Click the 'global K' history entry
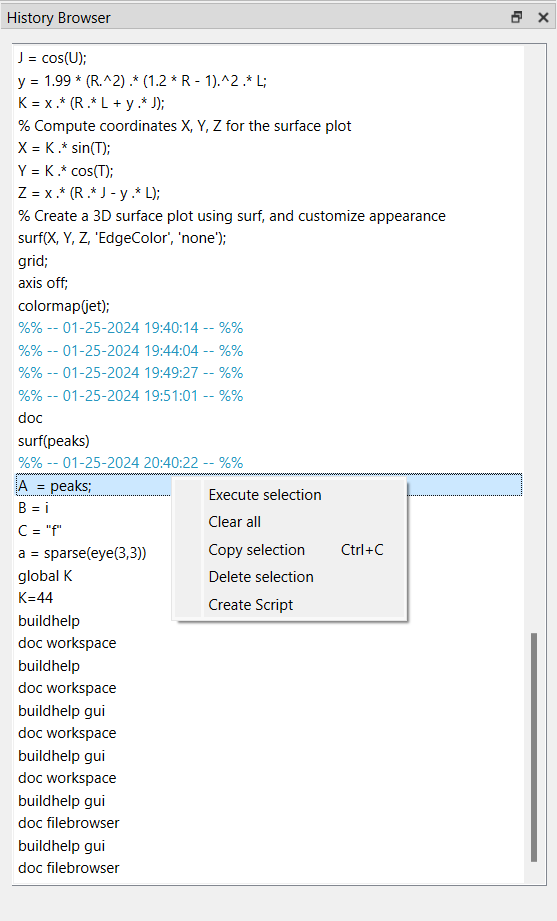Viewport: 557px width, 921px height. pyautogui.click(x=45, y=576)
